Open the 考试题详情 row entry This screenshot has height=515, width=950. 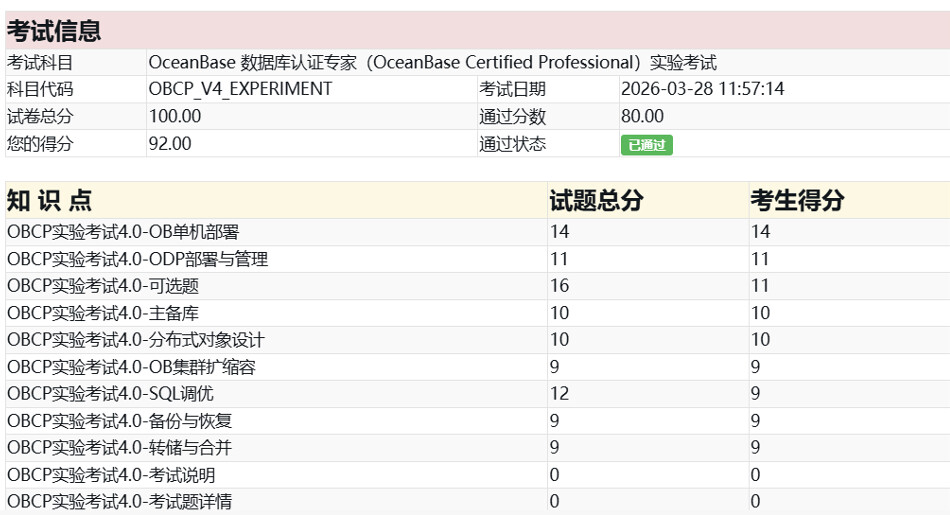pos(120,501)
